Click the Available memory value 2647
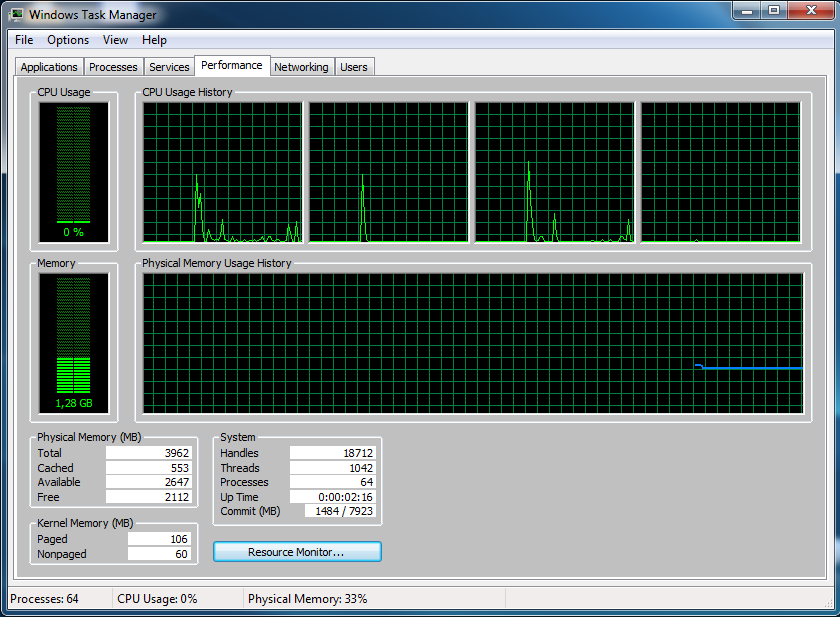The height and width of the screenshot is (617, 840). [x=148, y=482]
